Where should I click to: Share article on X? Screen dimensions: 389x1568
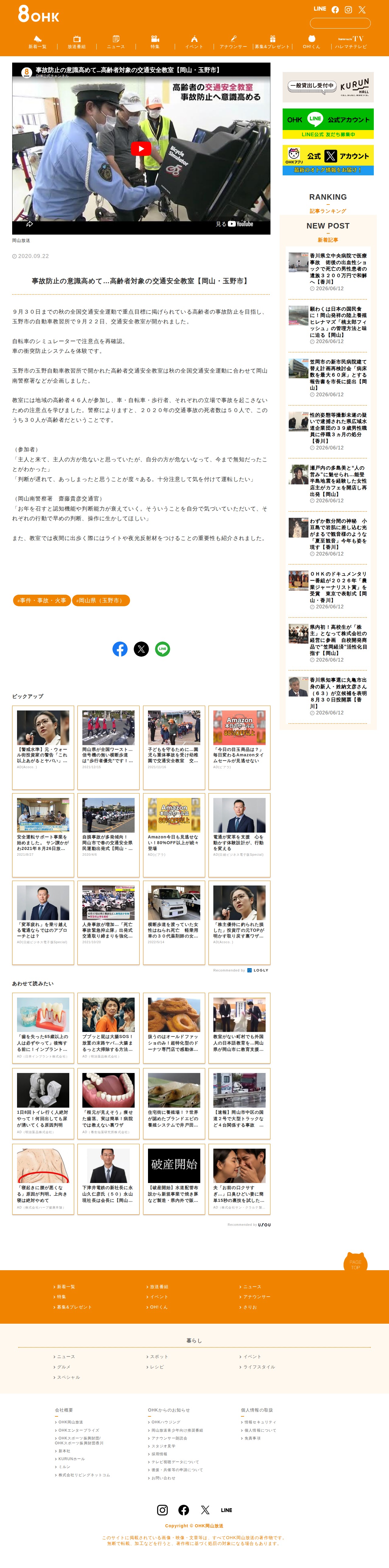pyautogui.click(x=141, y=649)
